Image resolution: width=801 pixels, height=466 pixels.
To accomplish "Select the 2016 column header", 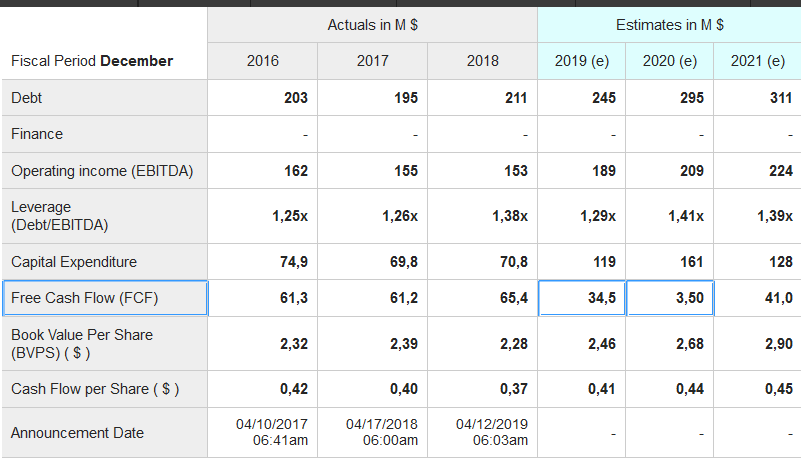I will click(x=263, y=61).
